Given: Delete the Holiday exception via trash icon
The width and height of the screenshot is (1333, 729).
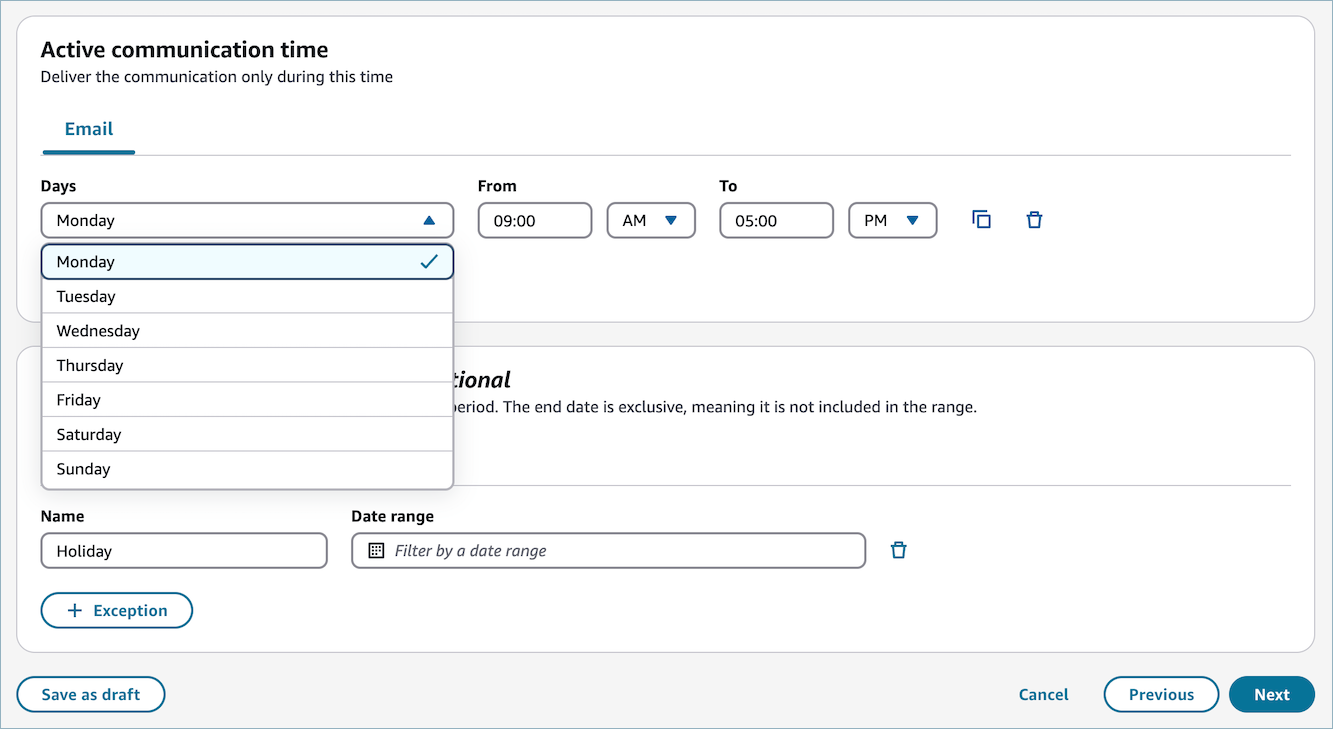Looking at the screenshot, I should point(898,550).
